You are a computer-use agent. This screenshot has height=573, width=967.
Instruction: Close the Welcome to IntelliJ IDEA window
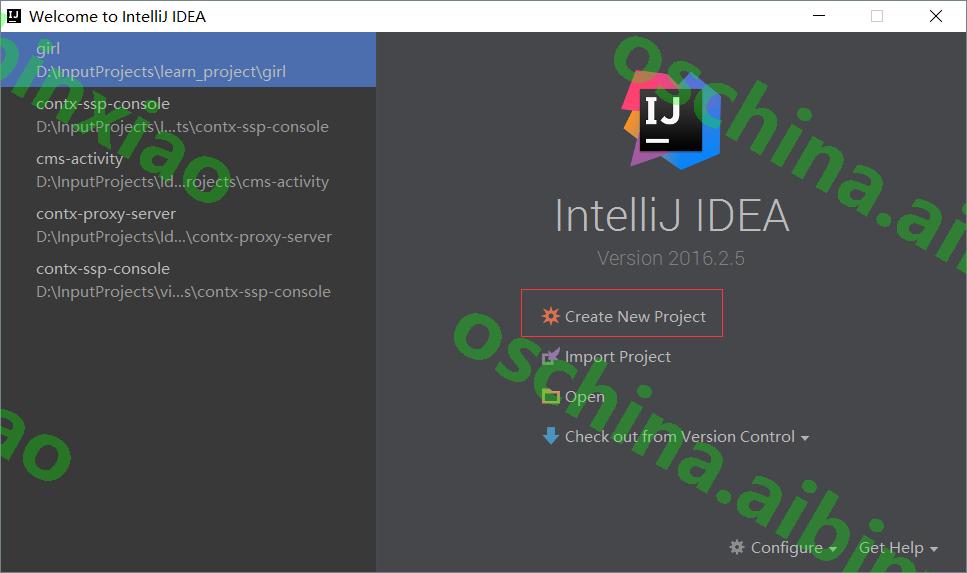936,15
